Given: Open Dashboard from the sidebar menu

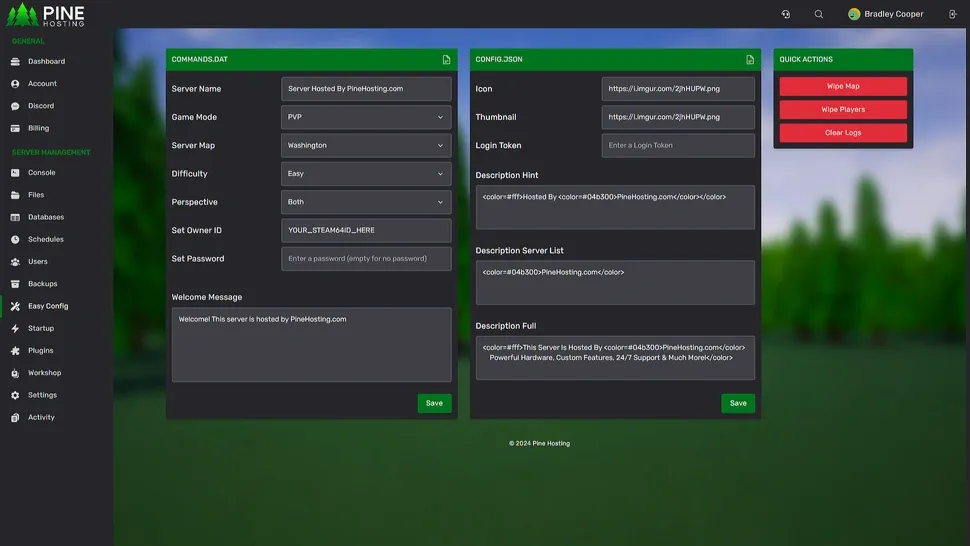Looking at the screenshot, I should pyautogui.click(x=46, y=61).
